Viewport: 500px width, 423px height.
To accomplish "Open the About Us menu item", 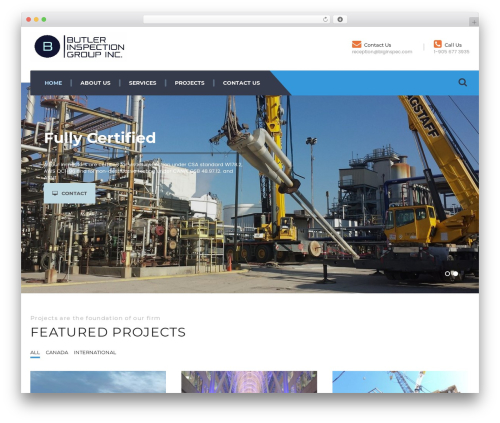I will 95,83.
